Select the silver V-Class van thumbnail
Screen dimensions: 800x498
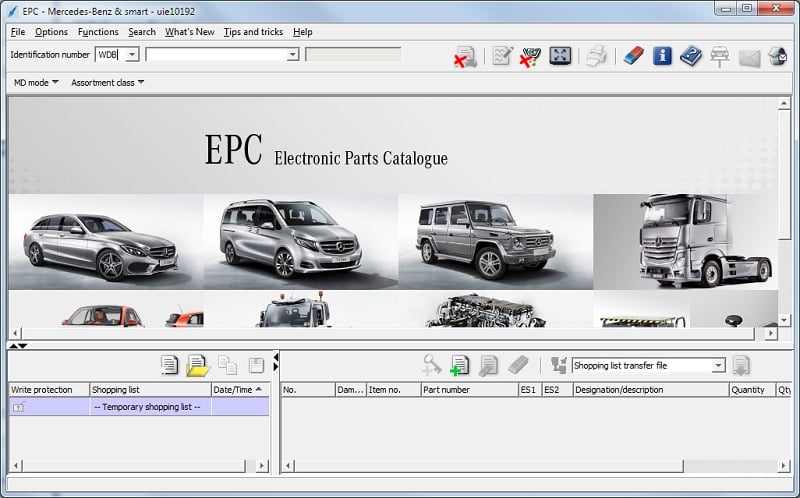pyautogui.click(x=300, y=241)
